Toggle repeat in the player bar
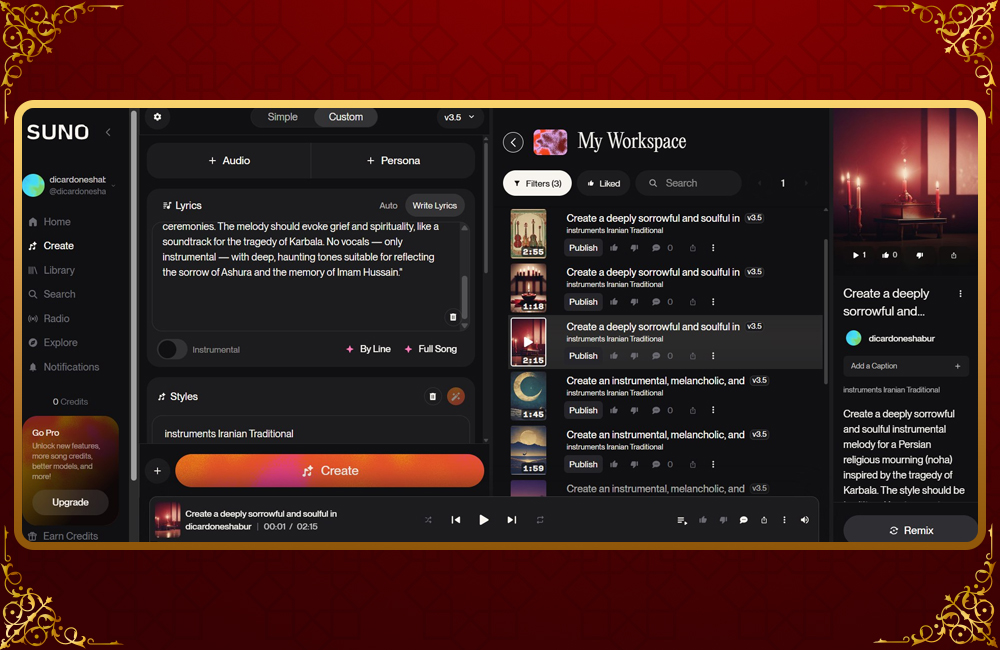This screenshot has height=650, width=1000. 540,520
